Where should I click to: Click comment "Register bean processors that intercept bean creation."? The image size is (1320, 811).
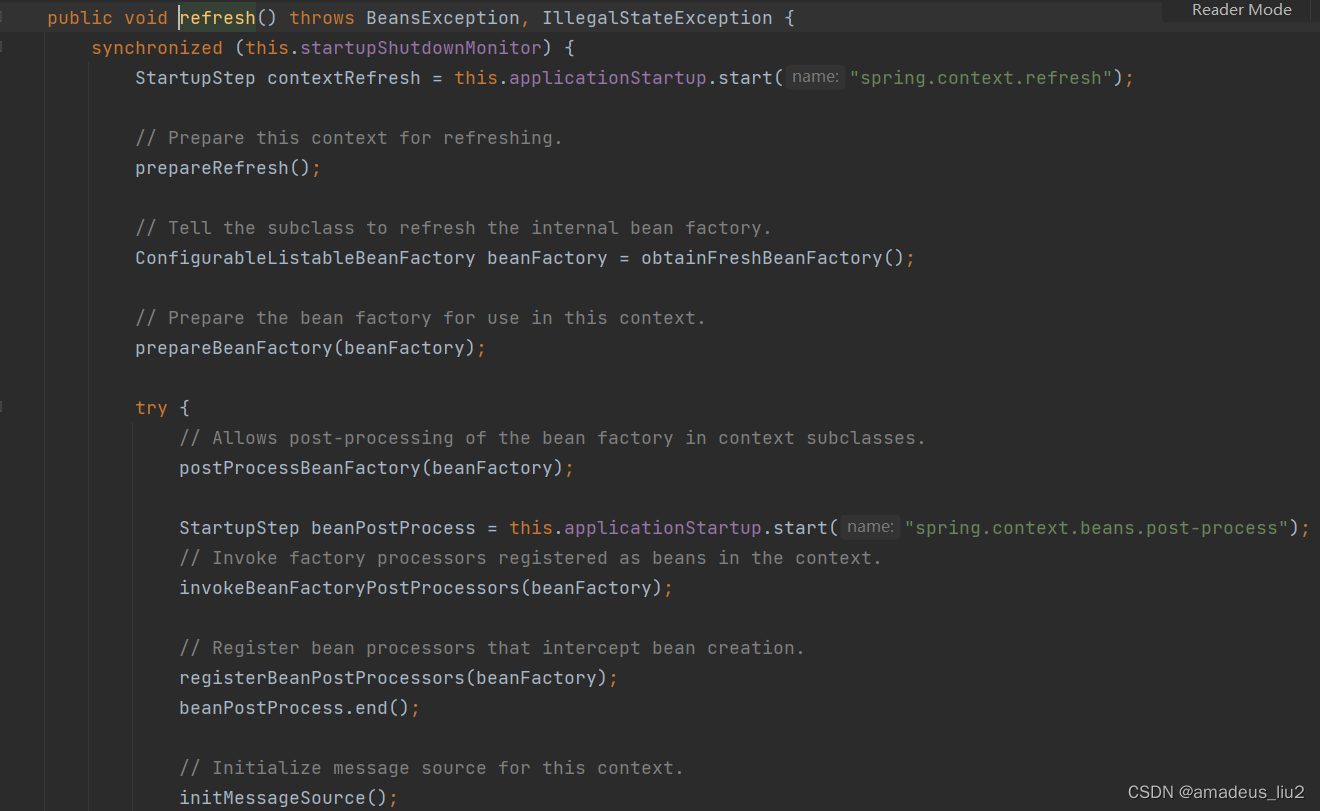492,648
